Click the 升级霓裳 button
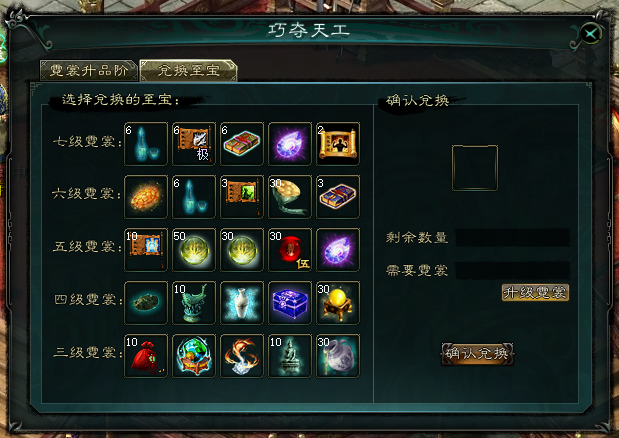619x438 pixels. [x=535, y=292]
